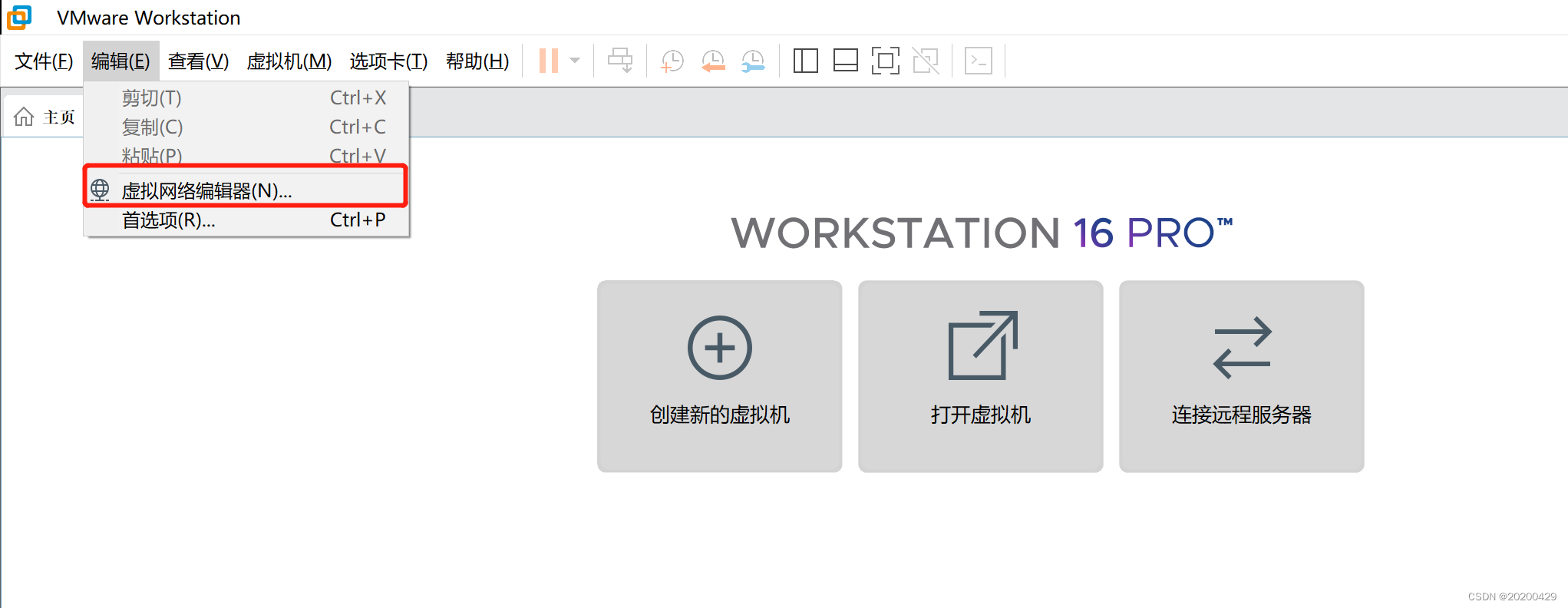The image size is (1568, 608).
Task: Open the console view icon
Action: tap(979, 61)
